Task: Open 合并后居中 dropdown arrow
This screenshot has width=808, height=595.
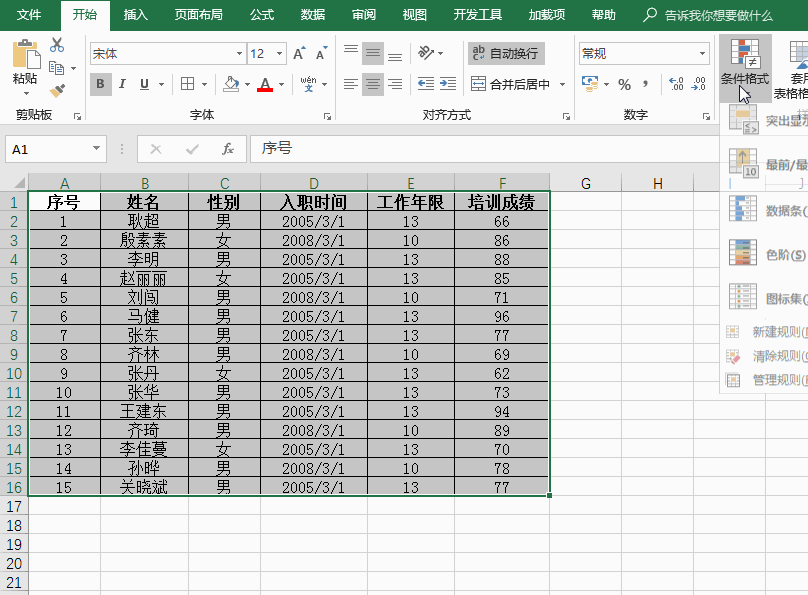Action: [x=562, y=84]
